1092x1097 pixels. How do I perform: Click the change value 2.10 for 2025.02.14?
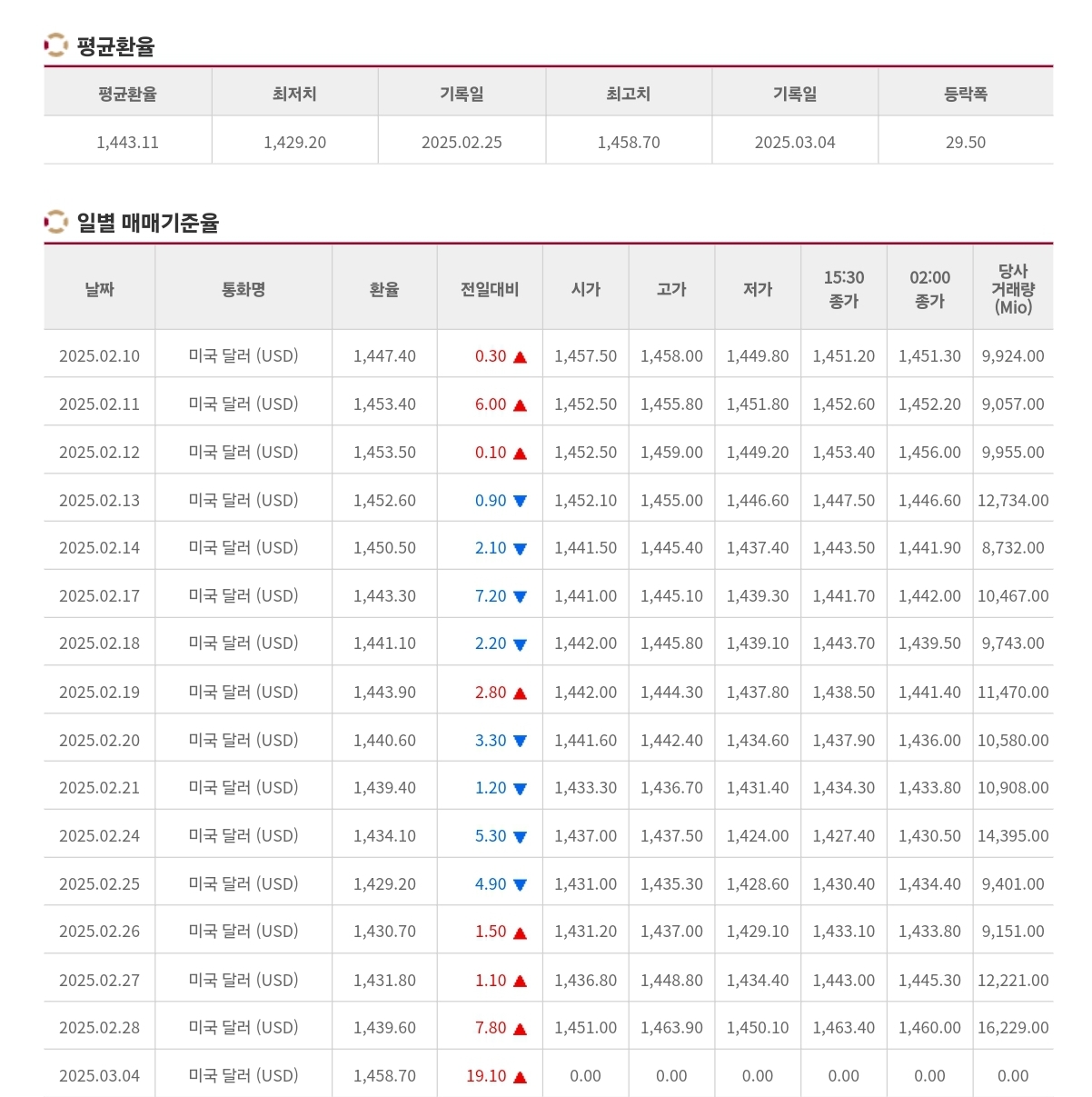491,548
